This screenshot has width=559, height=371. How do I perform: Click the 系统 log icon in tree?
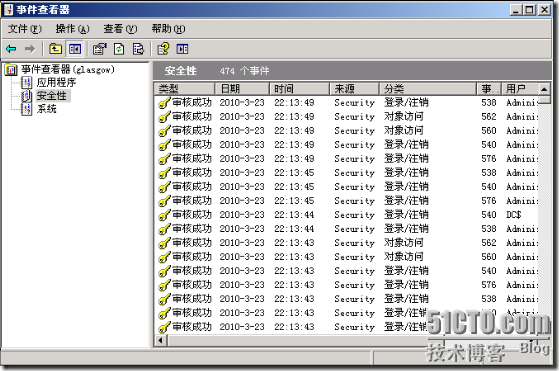coord(27,109)
